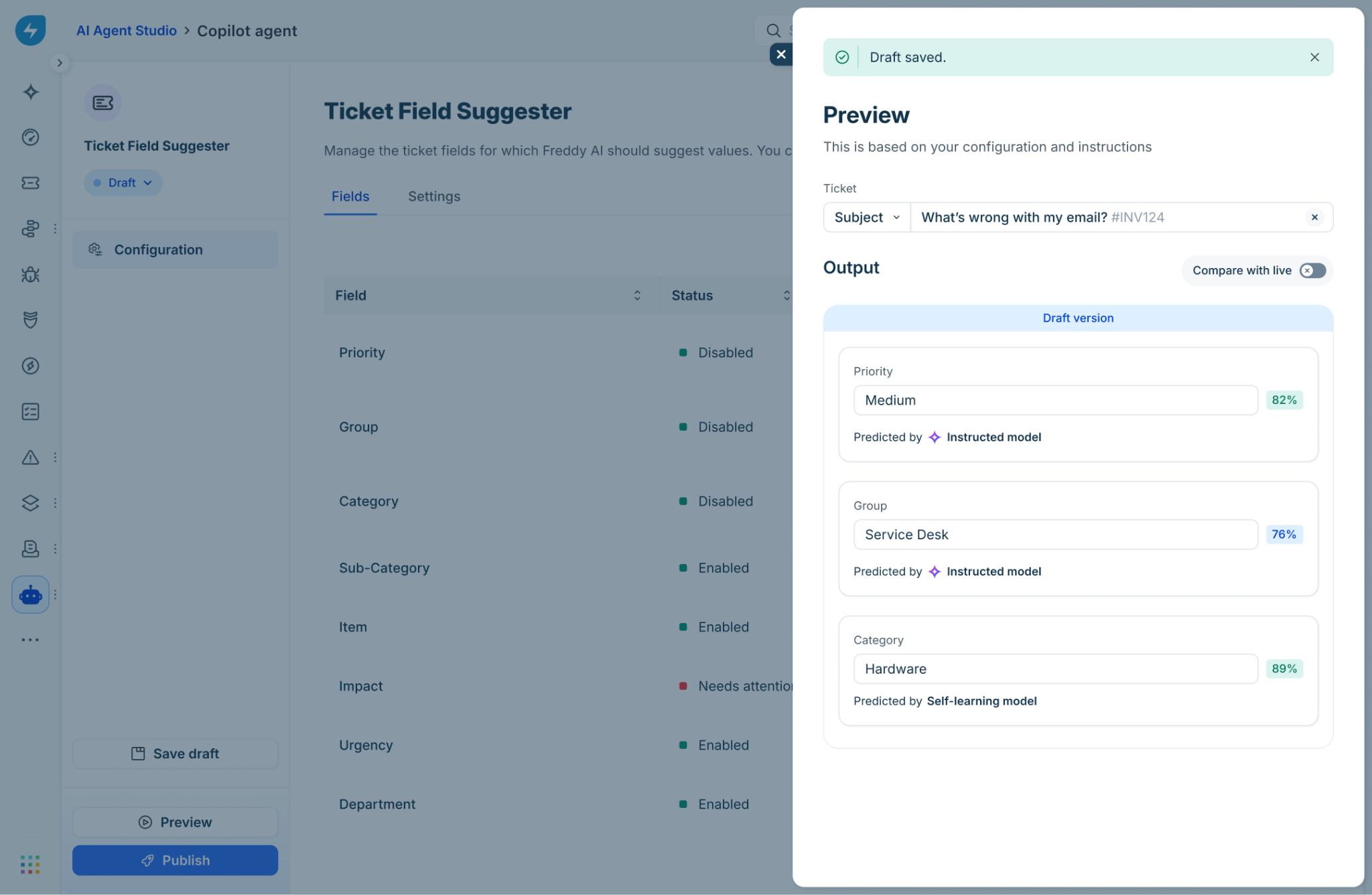
Task: Click the Group field showing Service Desk
Action: (x=1055, y=535)
